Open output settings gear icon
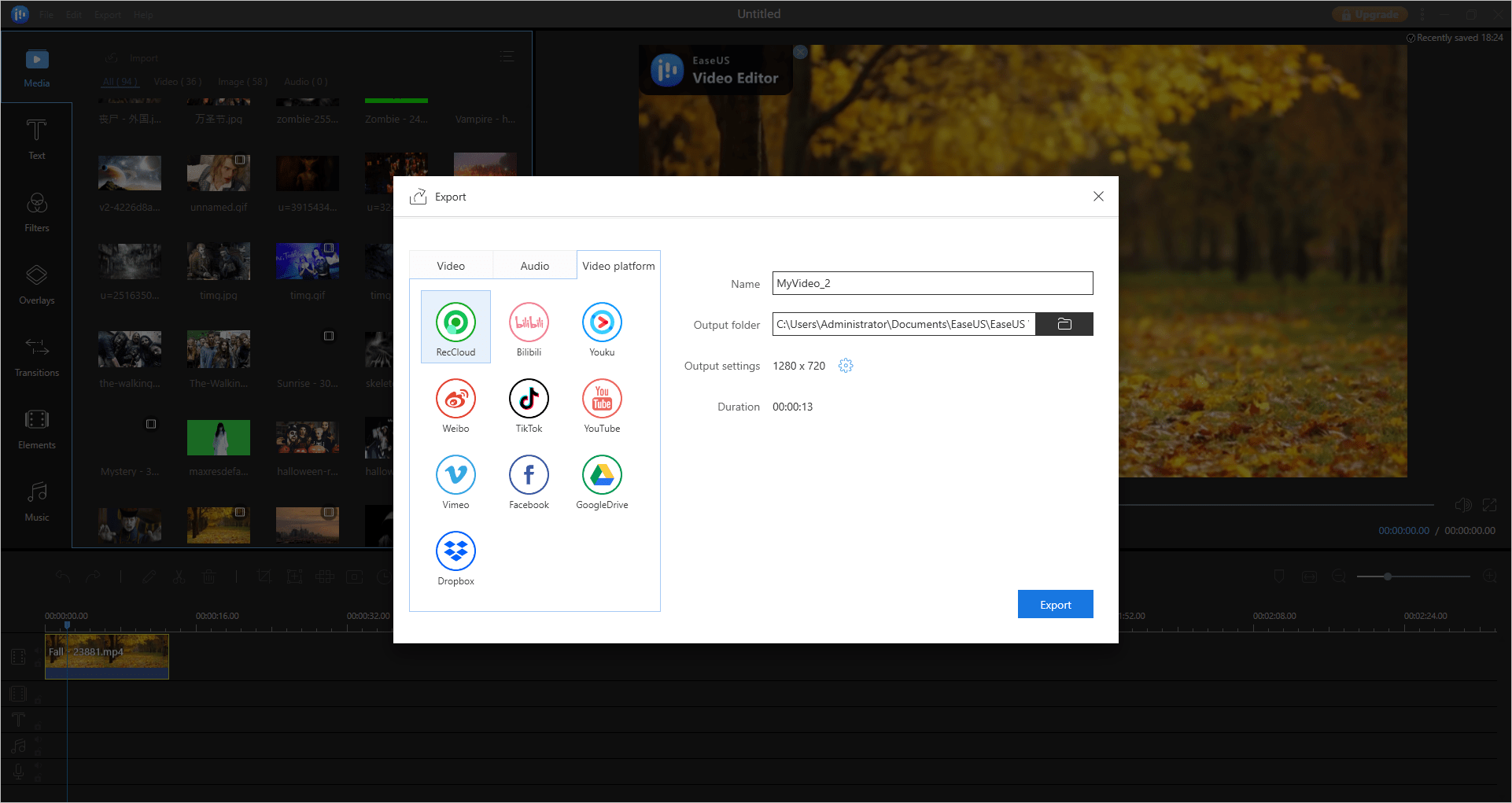Image resolution: width=1512 pixels, height=803 pixels. 846,366
